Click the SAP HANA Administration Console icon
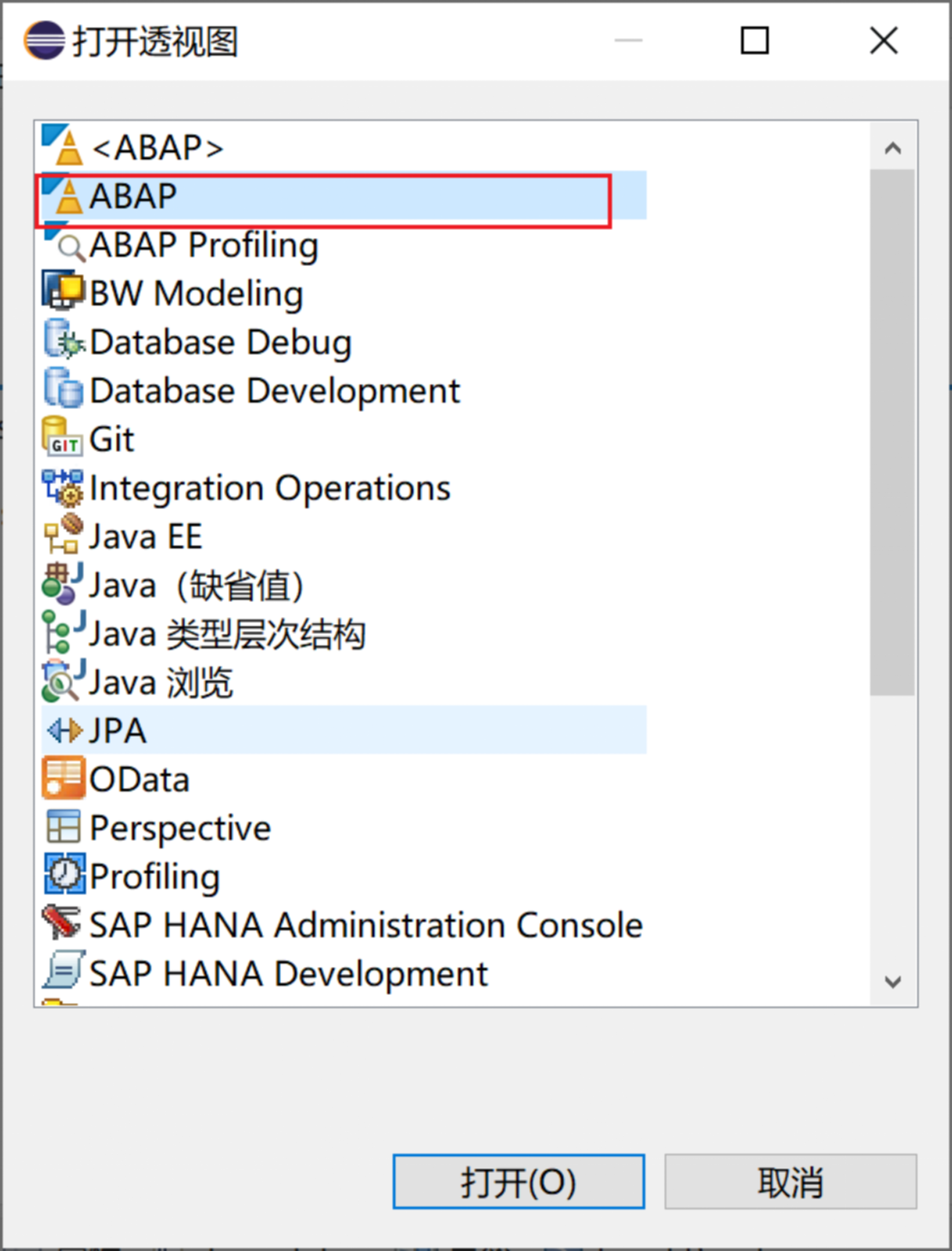The image size is (952, 1251). click(x=61, y=922)
